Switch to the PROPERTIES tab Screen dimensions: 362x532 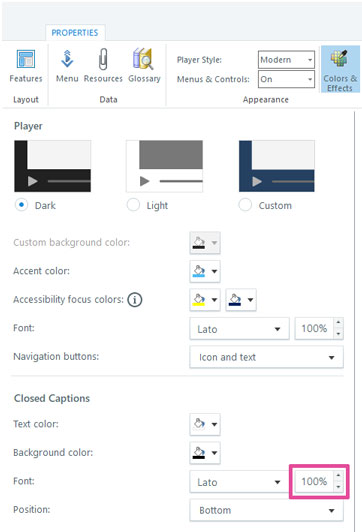point(75,33)
